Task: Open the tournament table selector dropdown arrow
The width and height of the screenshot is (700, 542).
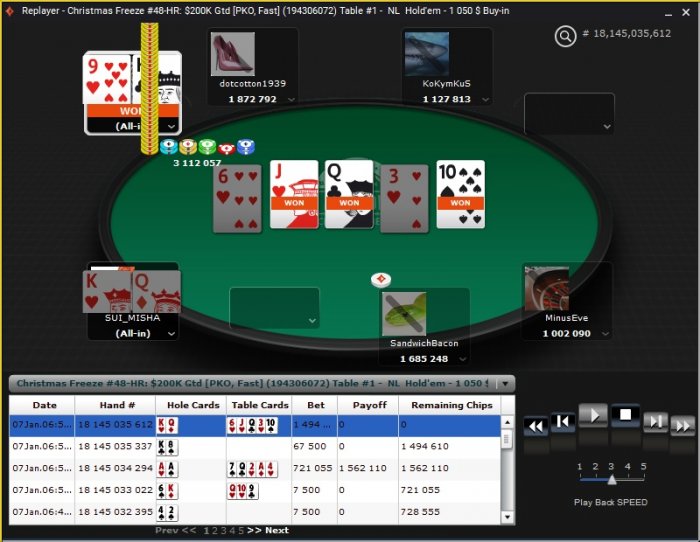Action: coord(505,384)
